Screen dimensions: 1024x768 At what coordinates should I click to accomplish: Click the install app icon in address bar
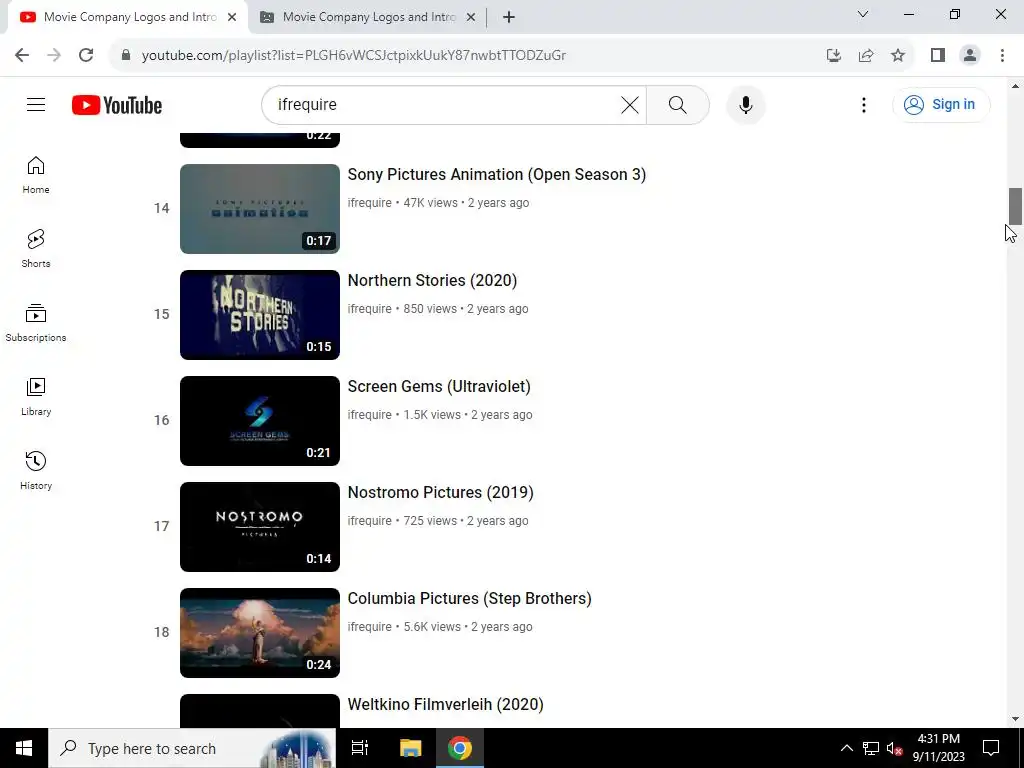[833, 55]
